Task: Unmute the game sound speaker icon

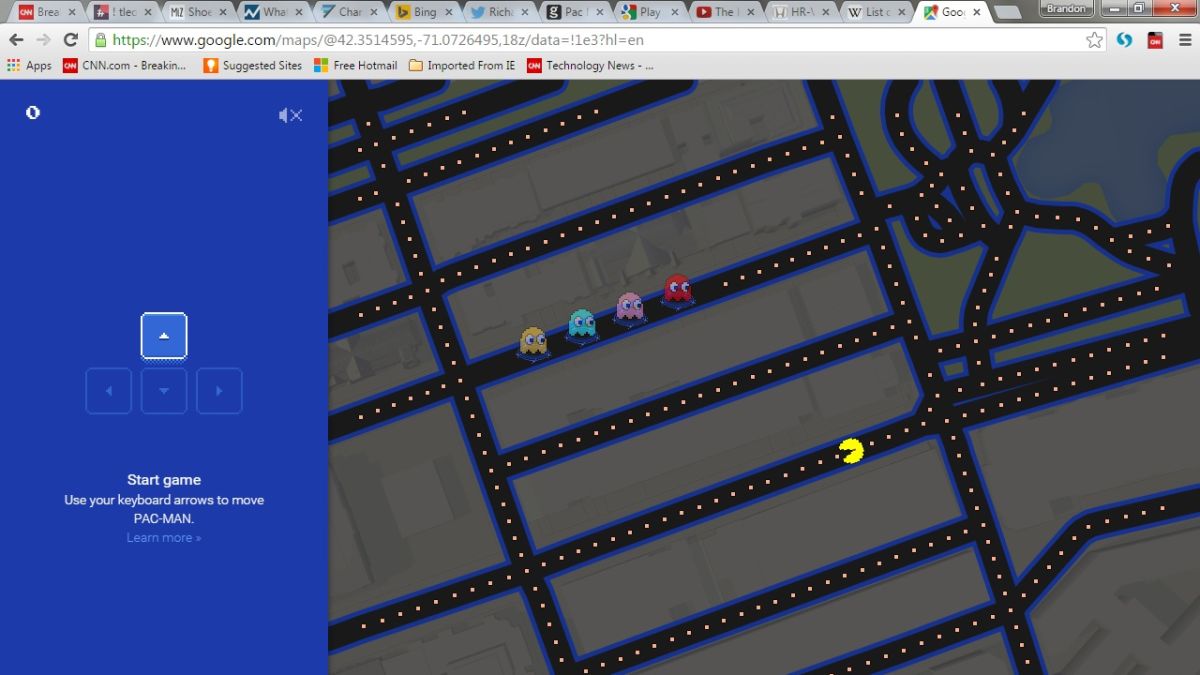Action: coord(290,115)
